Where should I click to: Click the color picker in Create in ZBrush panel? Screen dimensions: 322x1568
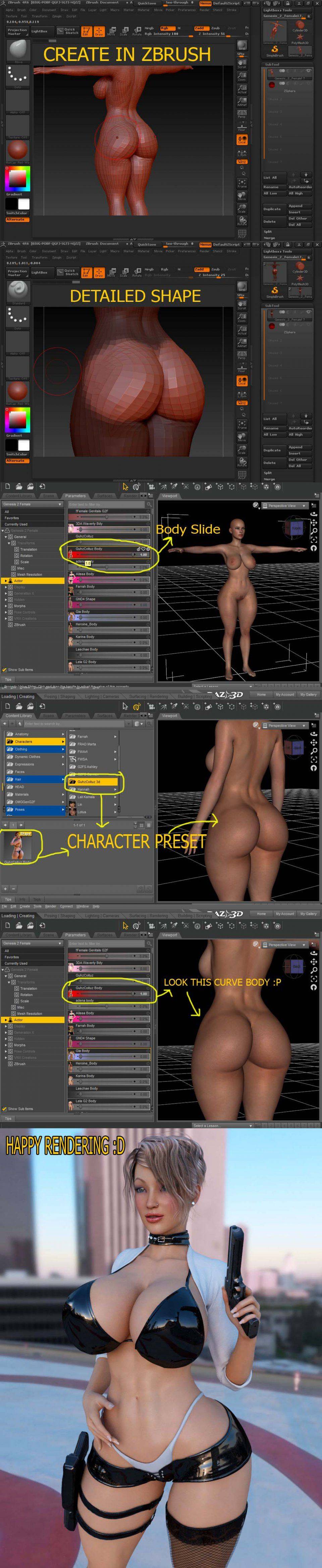coord(17,178)
